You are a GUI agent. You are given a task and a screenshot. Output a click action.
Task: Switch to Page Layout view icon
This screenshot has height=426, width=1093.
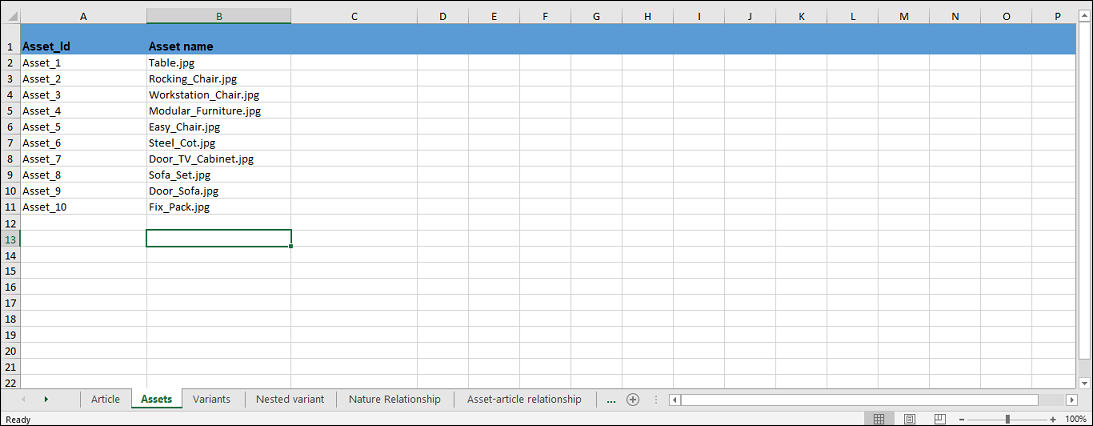click(910, 419)
